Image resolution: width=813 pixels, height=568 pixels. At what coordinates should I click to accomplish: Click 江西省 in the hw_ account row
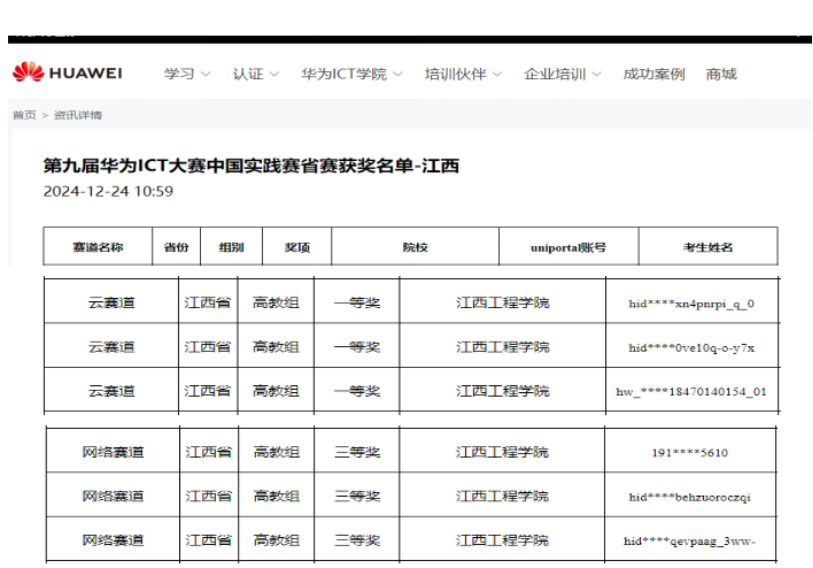[x=207, y=391]
